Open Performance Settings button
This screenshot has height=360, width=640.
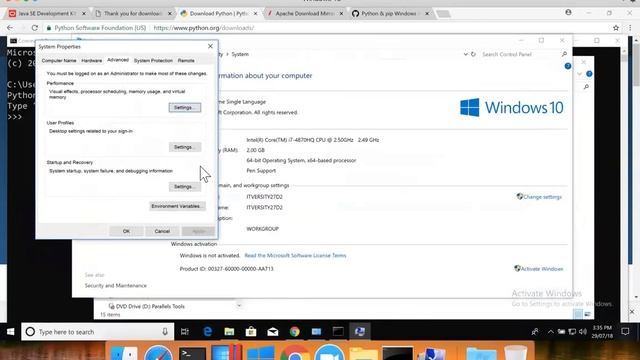[184, 107]
